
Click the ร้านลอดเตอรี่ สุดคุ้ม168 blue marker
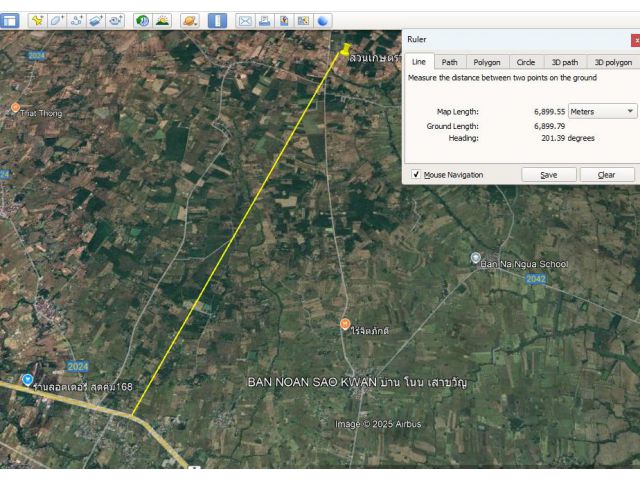(x=27, y=380)
